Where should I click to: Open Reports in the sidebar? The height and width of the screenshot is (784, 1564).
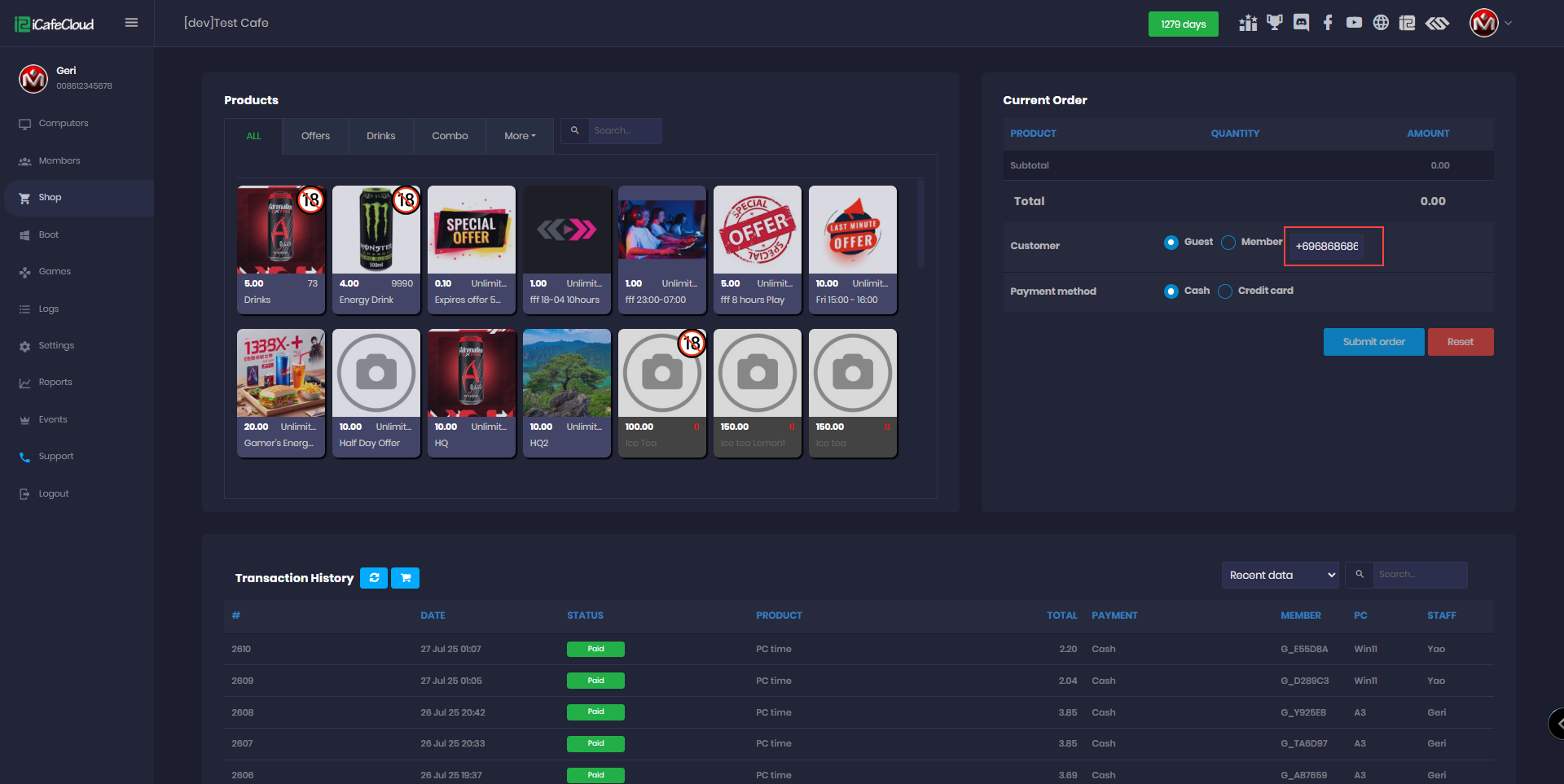point(55,383)
